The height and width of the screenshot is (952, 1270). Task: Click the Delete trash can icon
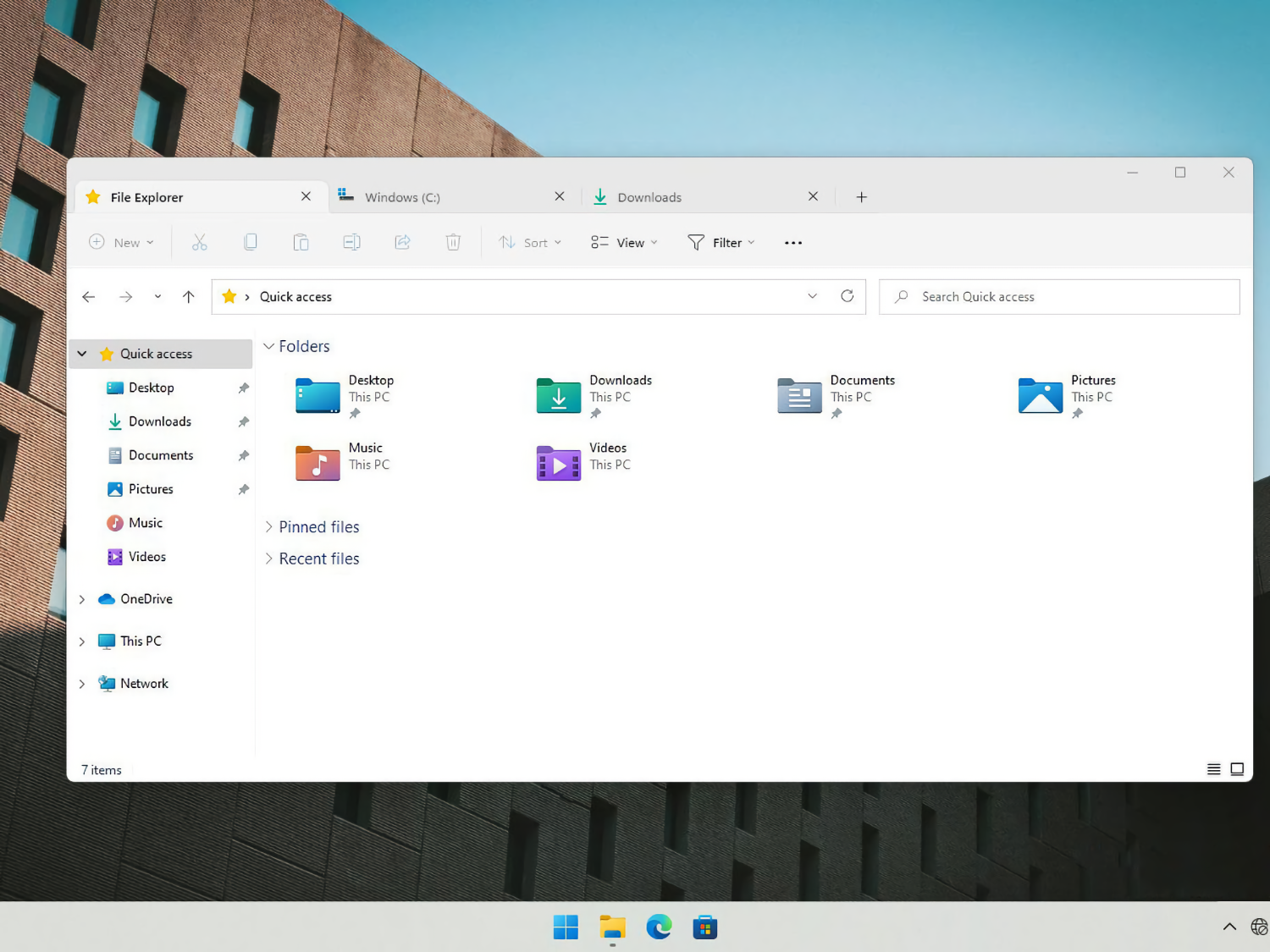pos(453,243)
